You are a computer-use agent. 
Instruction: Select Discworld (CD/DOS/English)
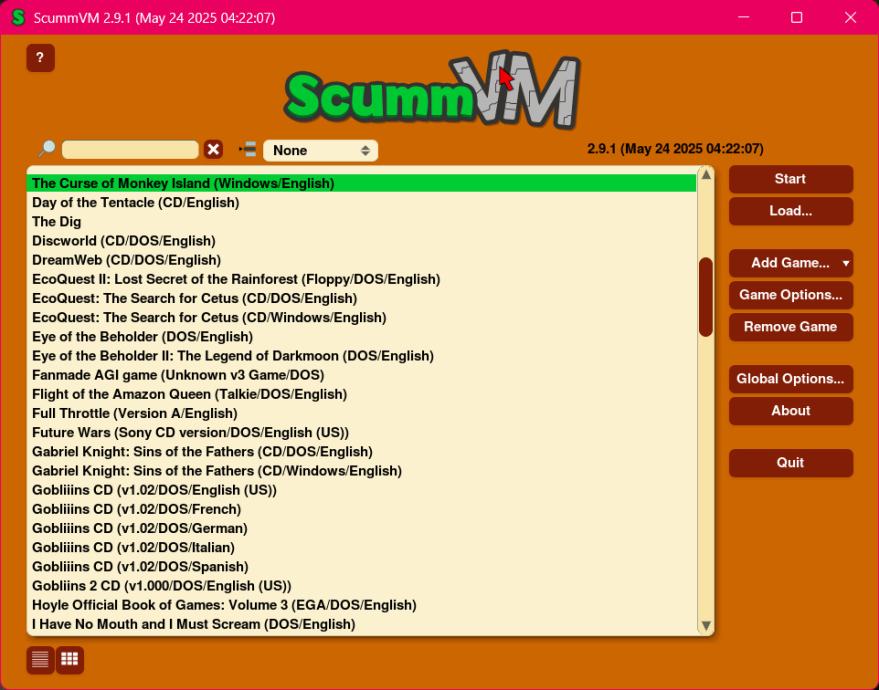click(x=361, y=240)
